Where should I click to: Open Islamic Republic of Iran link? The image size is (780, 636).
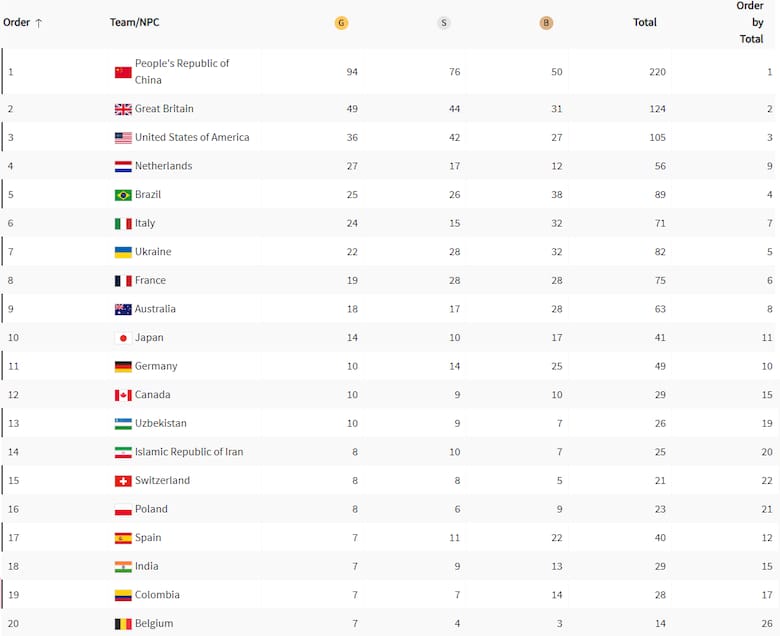189,452
